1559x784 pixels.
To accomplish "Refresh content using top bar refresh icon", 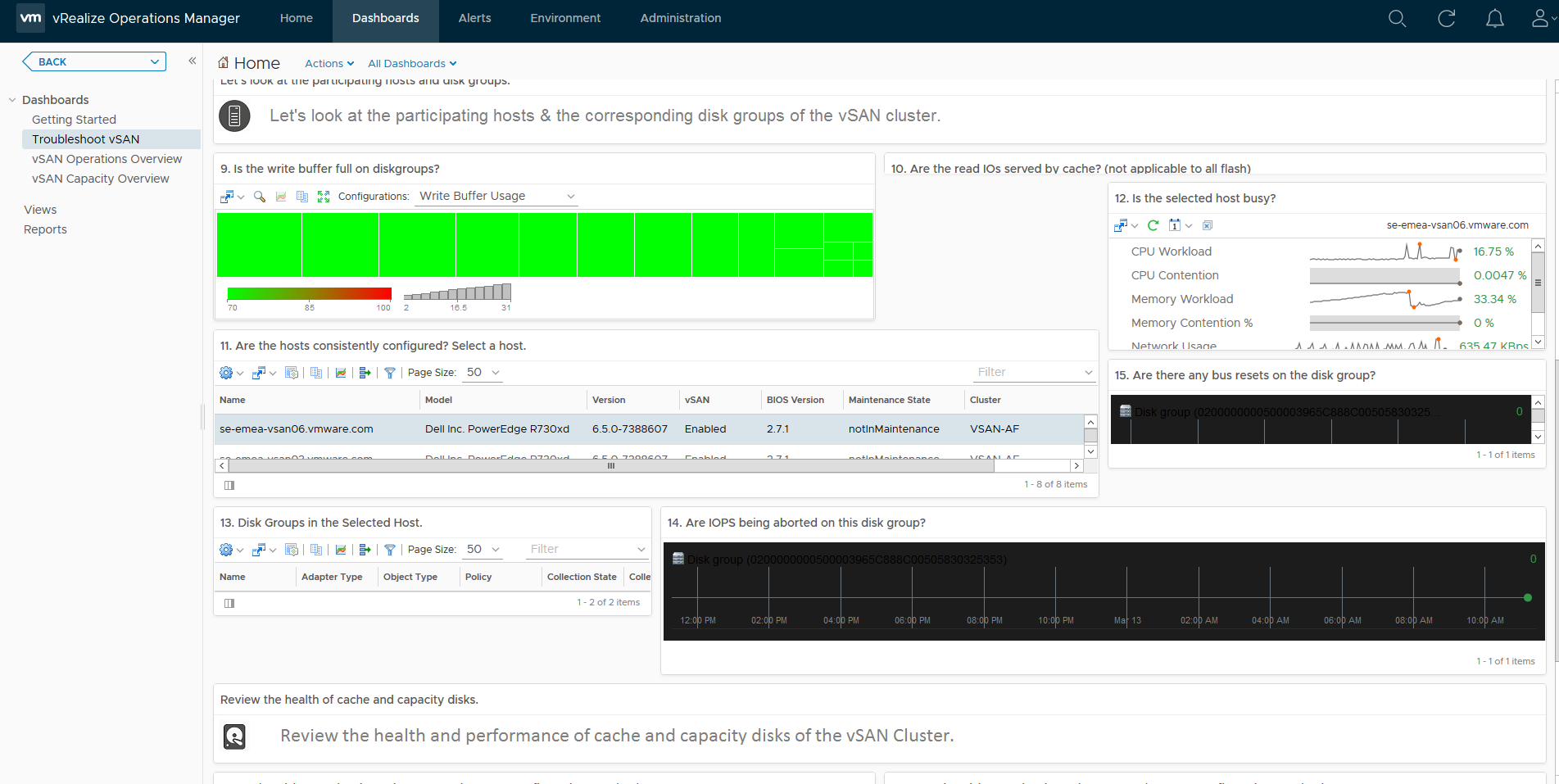I will 1446,19.
